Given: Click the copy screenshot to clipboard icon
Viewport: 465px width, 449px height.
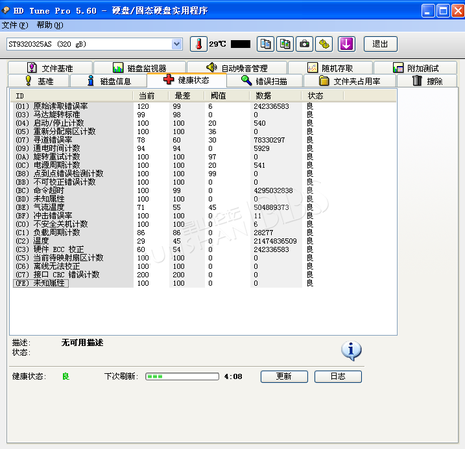Looking at the screenshot, I should (x=285, y=44).
